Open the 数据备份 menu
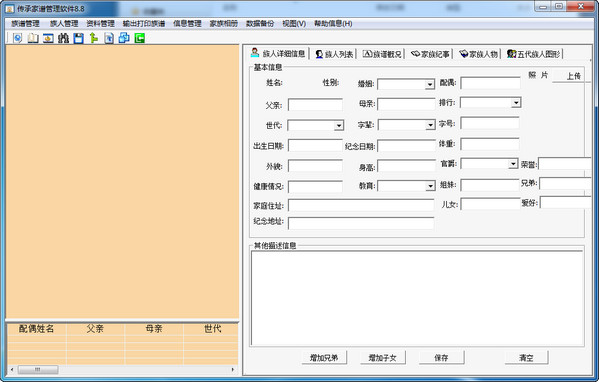599x382 pixels. (260, 24)
